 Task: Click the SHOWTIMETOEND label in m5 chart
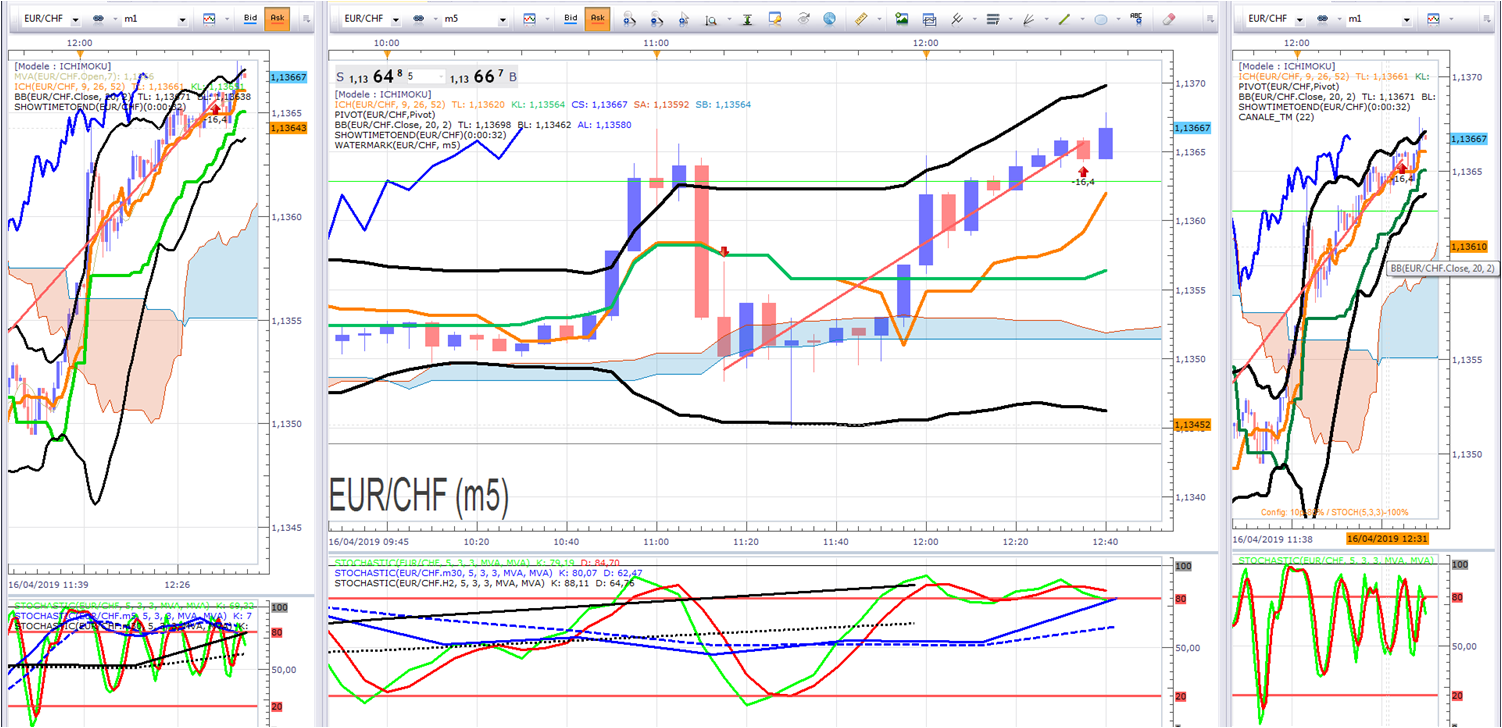click(x=419, y=135)
